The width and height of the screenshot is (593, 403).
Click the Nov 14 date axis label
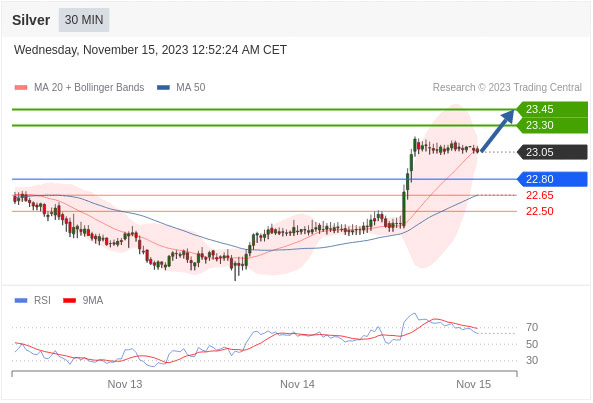tap(297, 384)
